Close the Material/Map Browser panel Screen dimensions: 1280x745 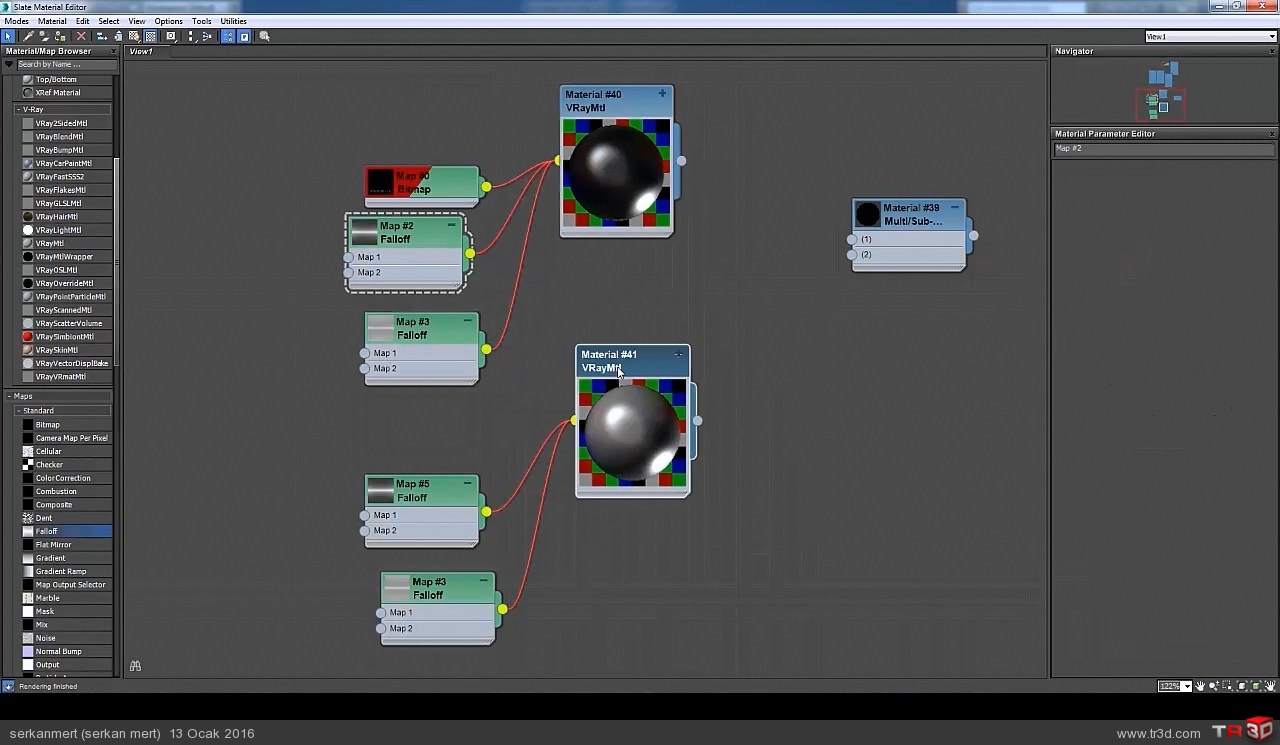pyautogui.click(x=112, y=51)
